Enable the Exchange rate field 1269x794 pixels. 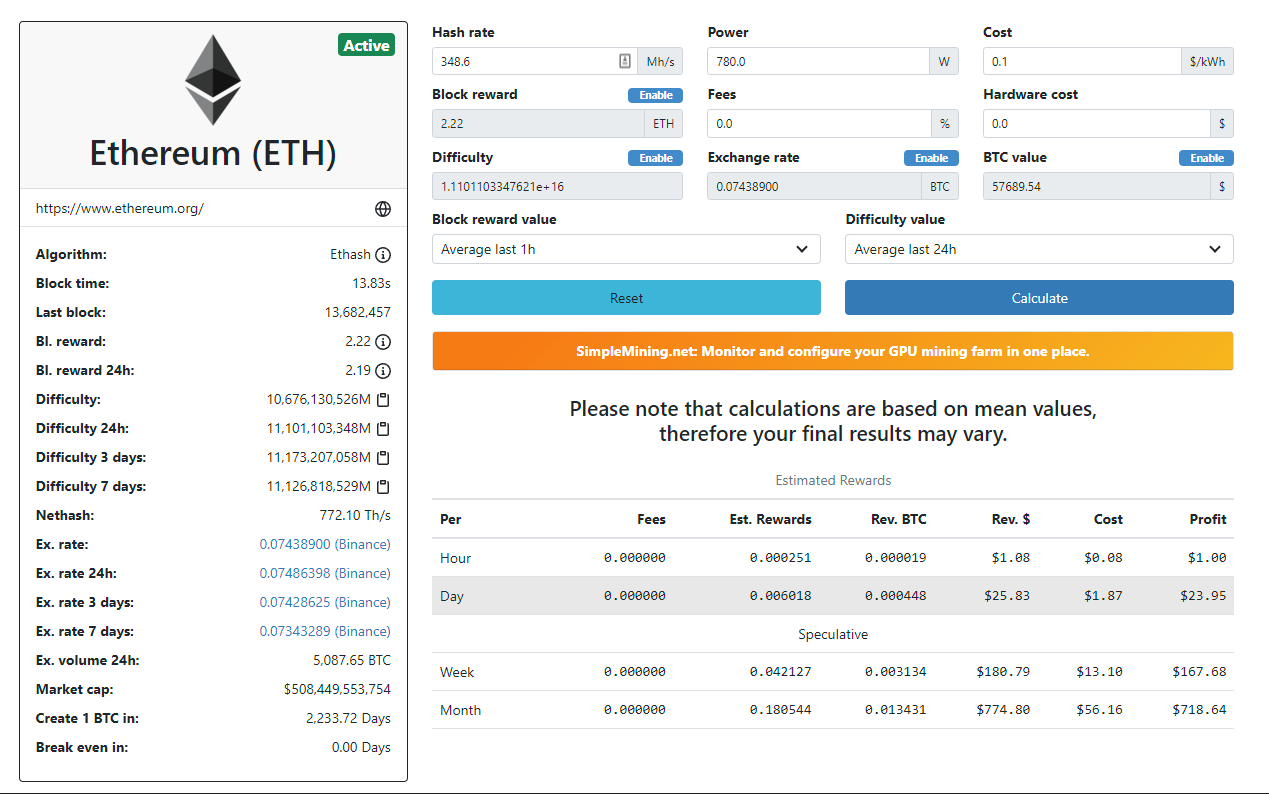[931, 158]
